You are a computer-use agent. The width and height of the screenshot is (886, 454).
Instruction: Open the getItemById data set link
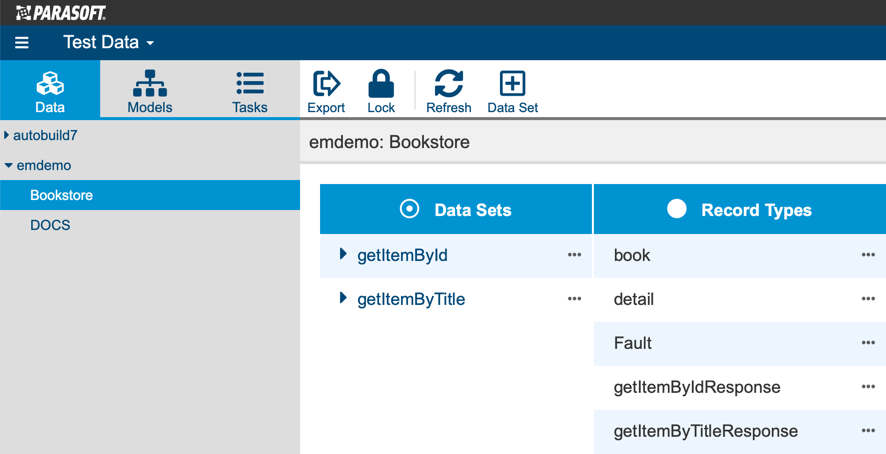[402, 256]
